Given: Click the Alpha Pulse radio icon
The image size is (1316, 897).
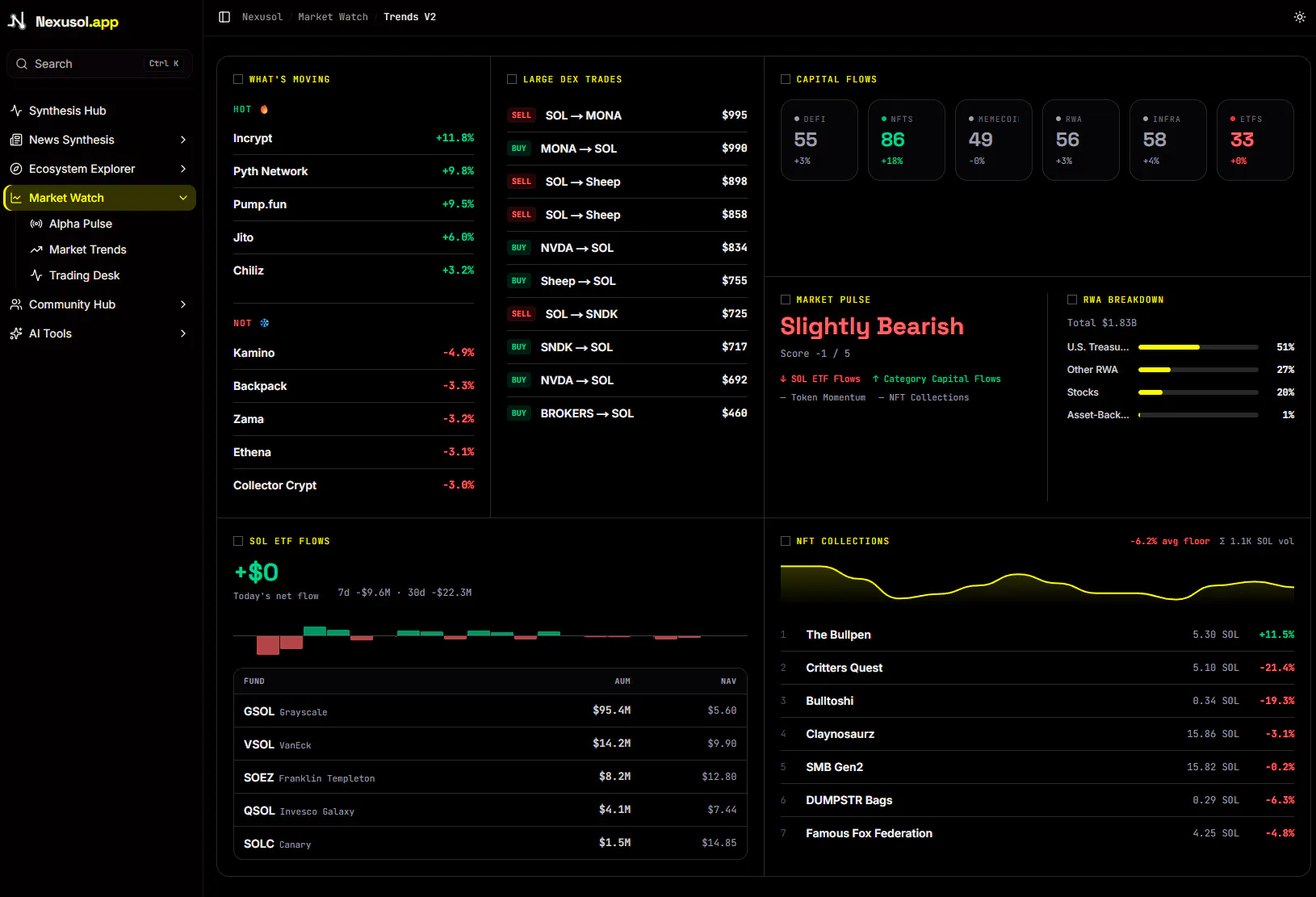Looking at the screenshot, I should pyautogui.click(x=36, y=224).
